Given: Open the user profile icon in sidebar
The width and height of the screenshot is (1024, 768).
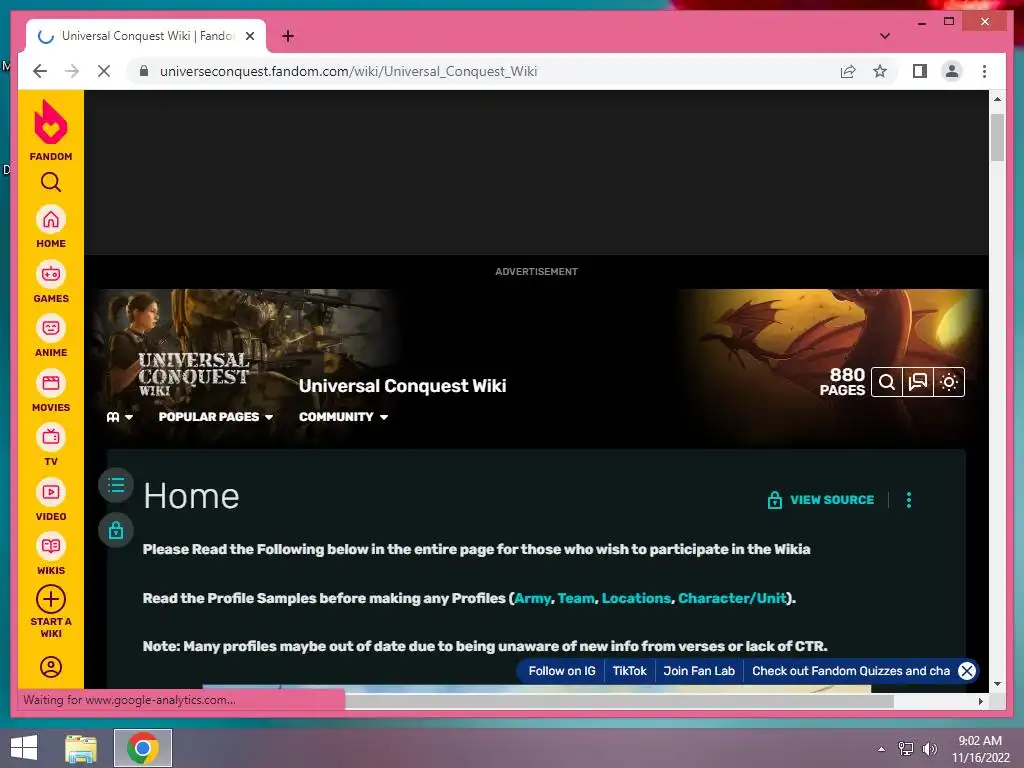Looking at the screenshot, I should [50, 667].
